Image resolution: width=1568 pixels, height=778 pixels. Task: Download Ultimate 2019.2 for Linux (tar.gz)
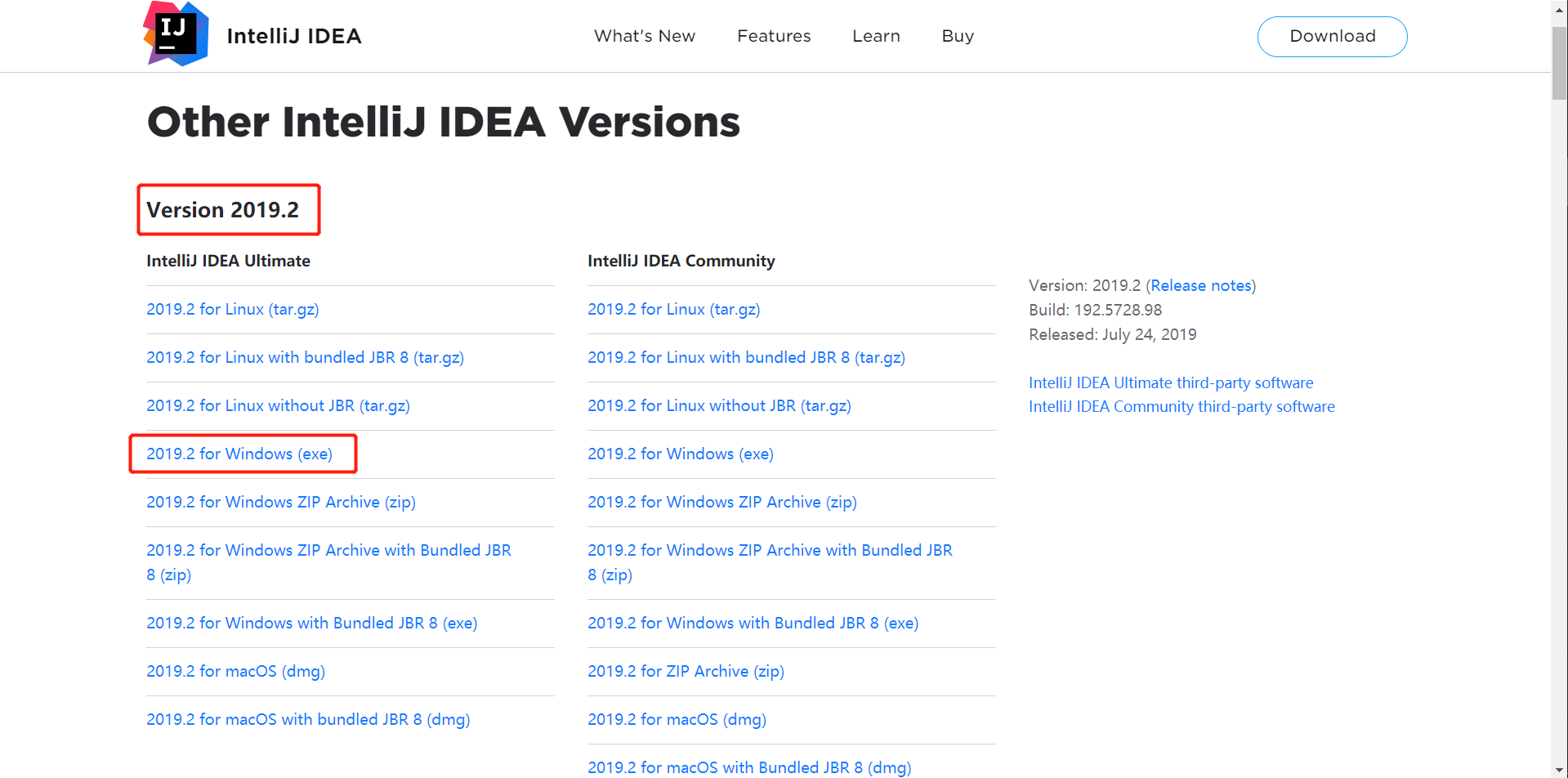[233, 309]
